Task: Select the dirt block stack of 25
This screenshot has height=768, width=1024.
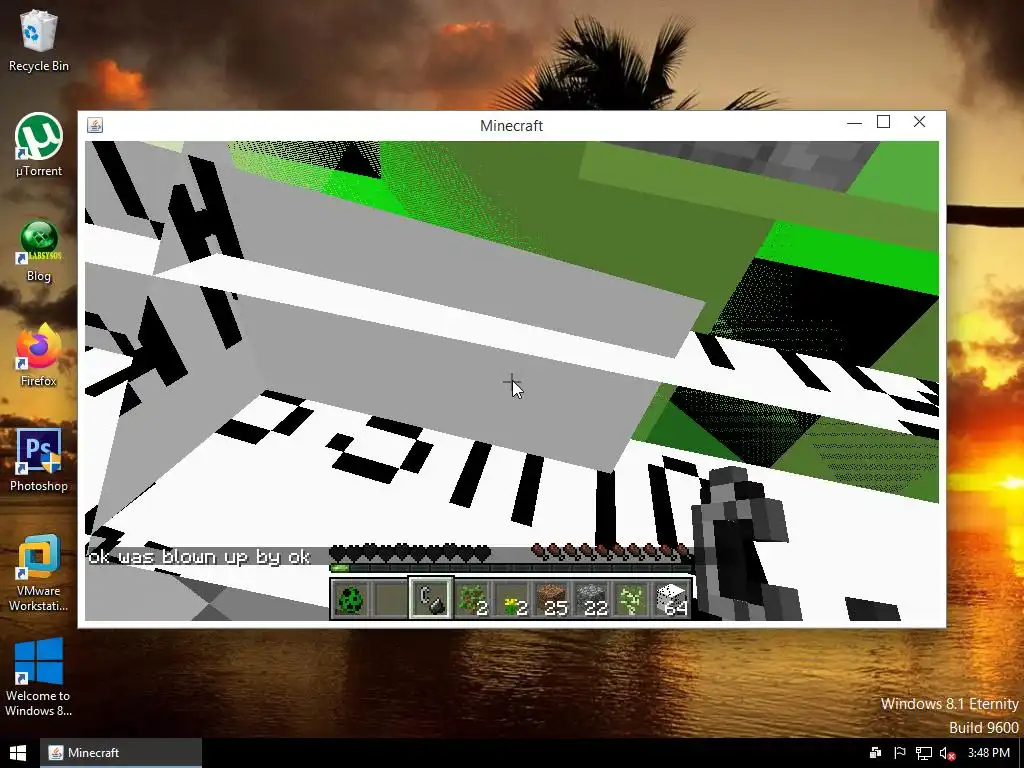Action: [552, 599]
